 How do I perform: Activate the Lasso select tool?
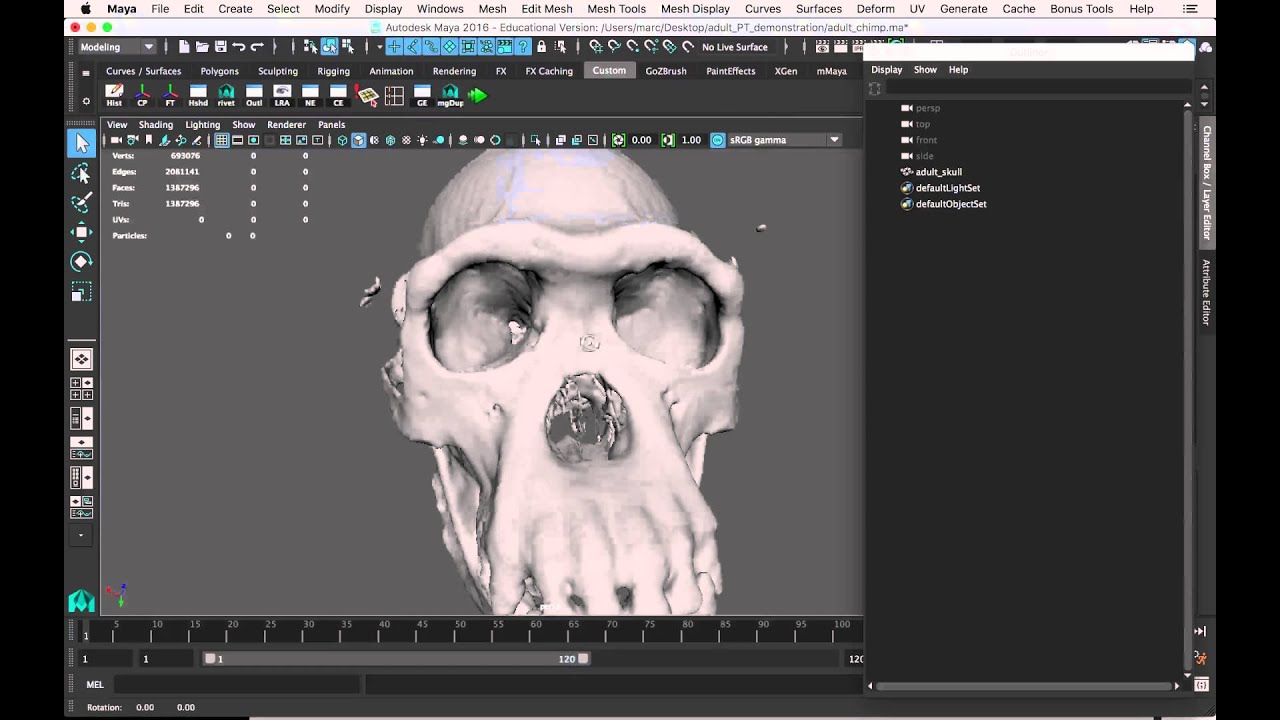click(x=81, y=173)
